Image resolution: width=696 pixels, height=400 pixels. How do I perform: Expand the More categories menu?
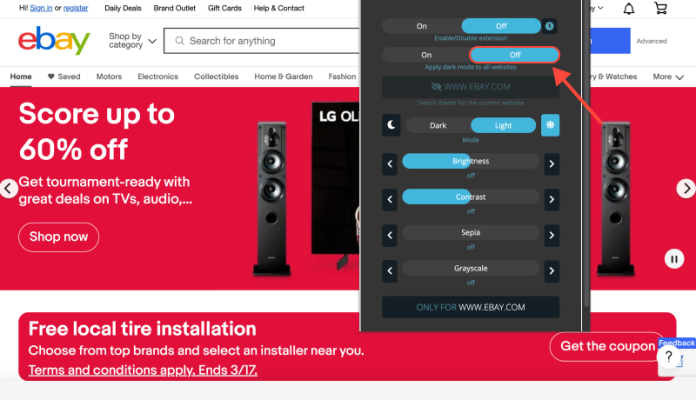668,77
